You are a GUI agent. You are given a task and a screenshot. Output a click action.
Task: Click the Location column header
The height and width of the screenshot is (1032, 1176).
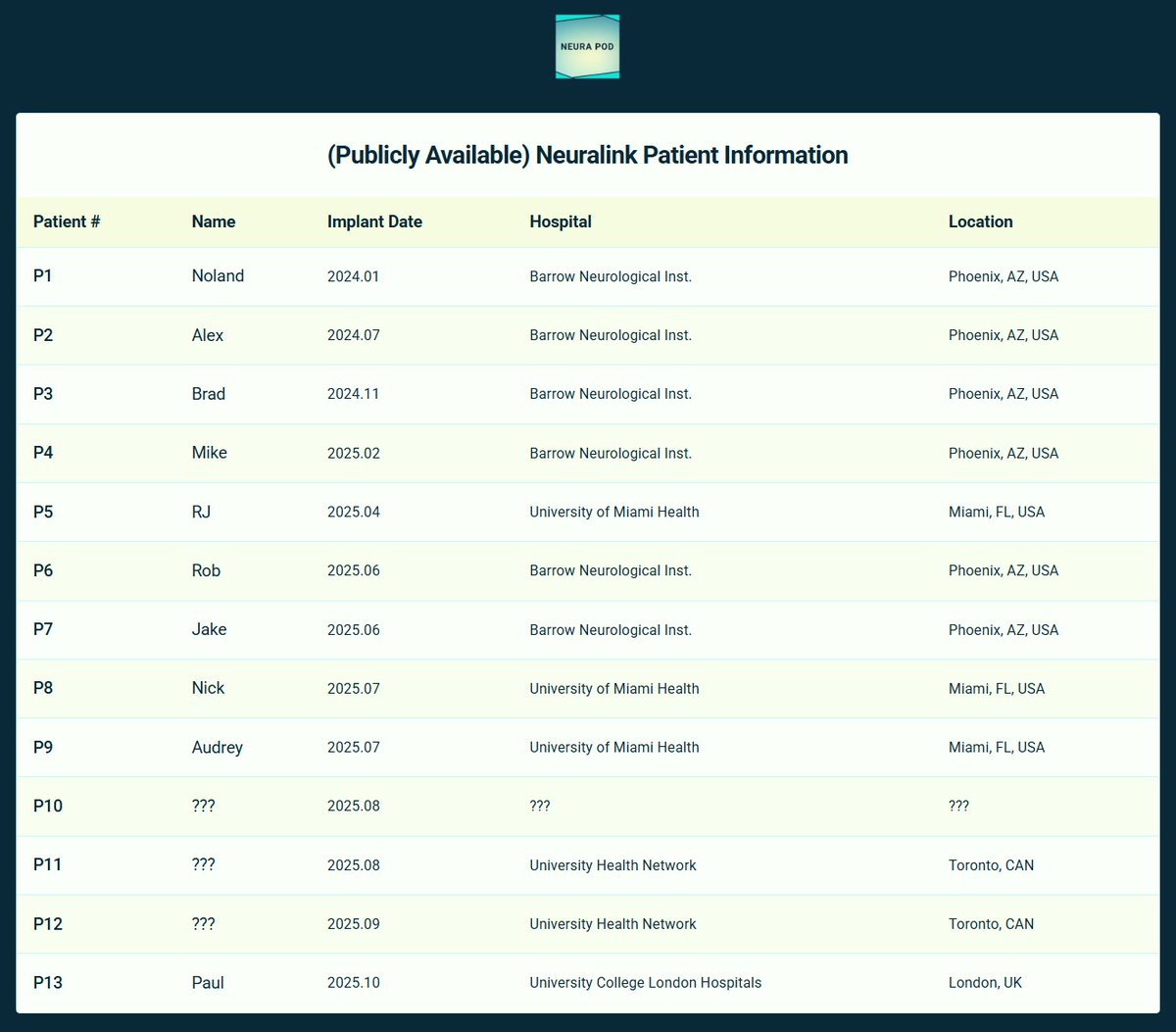tap(981, 221)
